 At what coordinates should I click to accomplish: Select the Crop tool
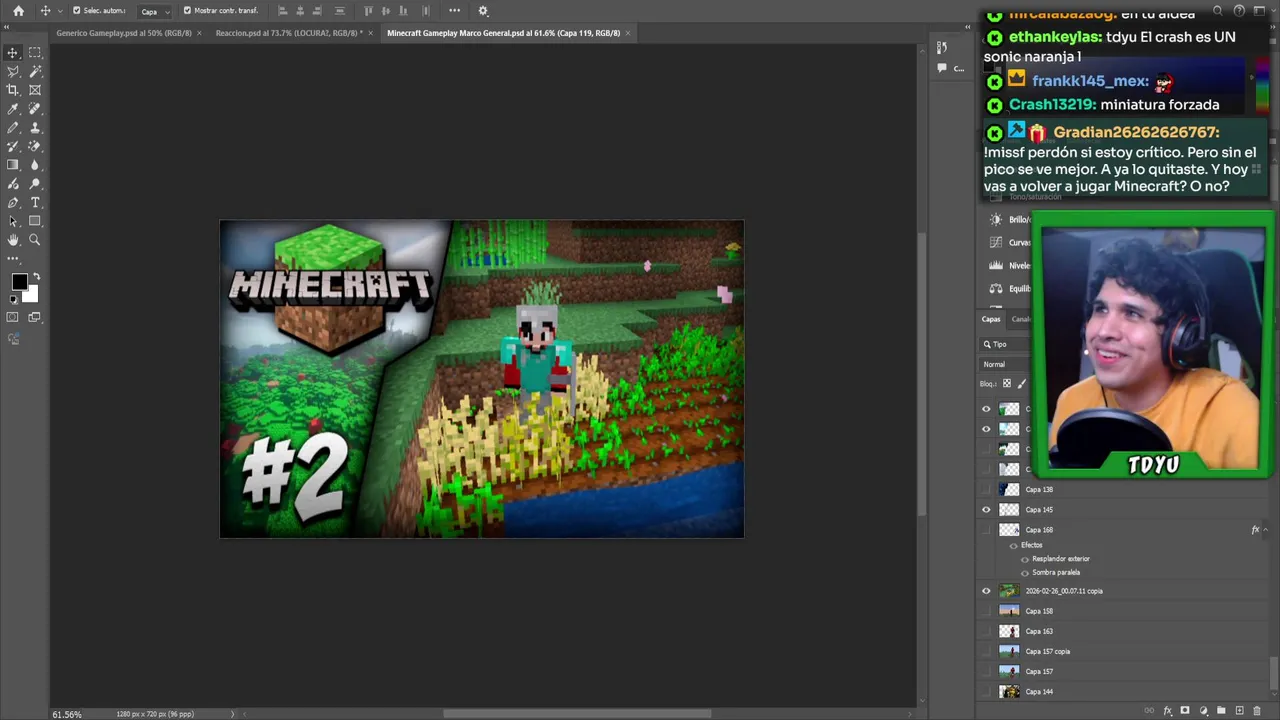click(x=13, y=90)
